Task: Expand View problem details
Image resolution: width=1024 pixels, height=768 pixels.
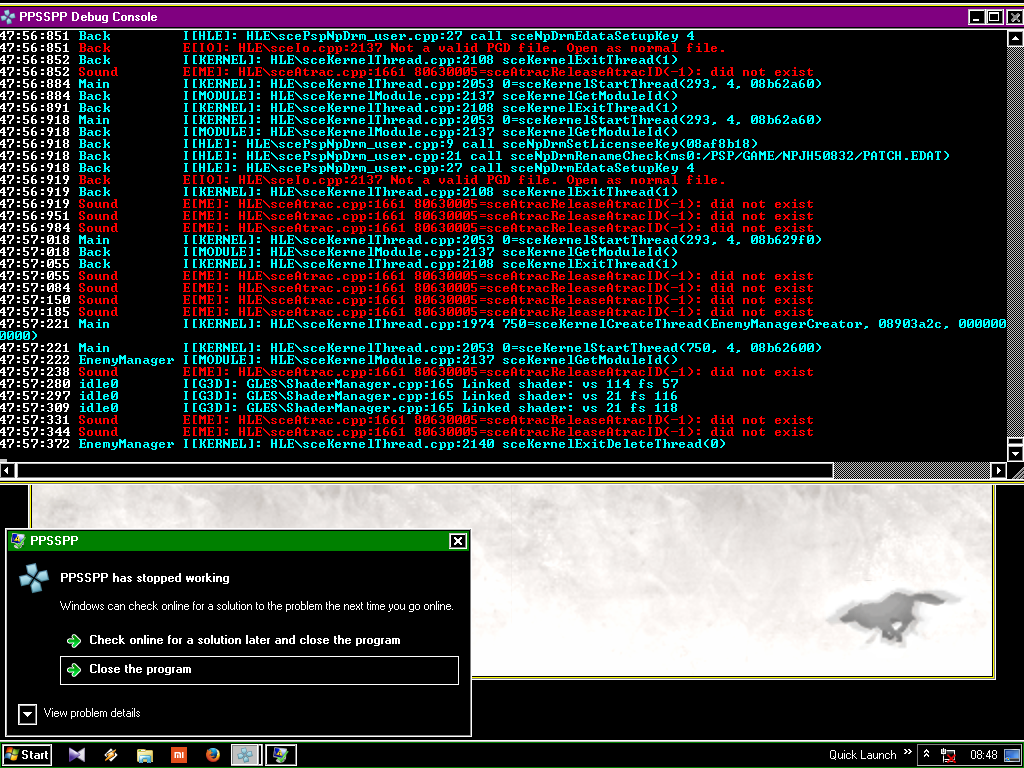Action: (x=28, y=714)
